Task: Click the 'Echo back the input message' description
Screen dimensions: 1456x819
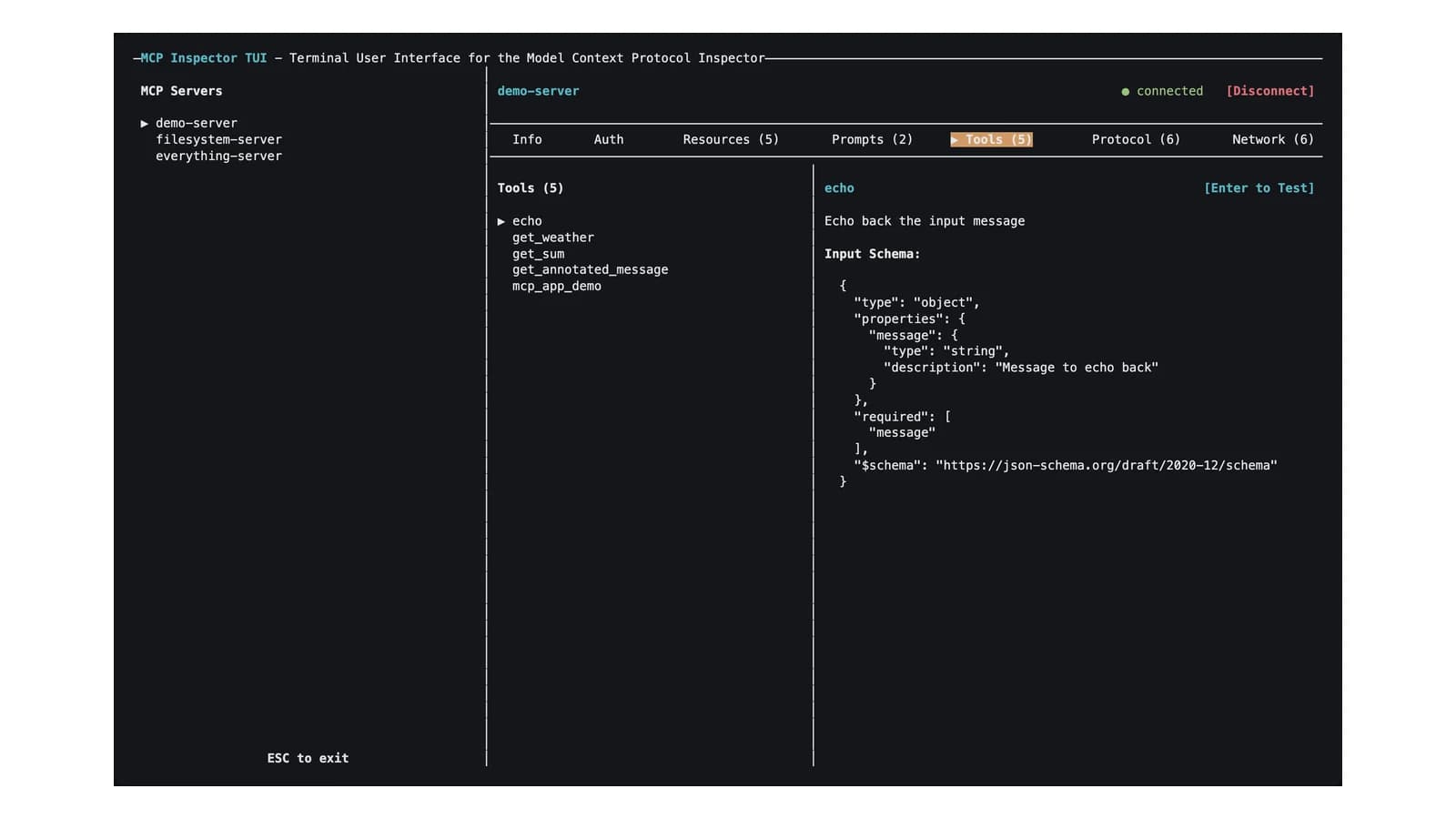Action: [x=925, y=221]
